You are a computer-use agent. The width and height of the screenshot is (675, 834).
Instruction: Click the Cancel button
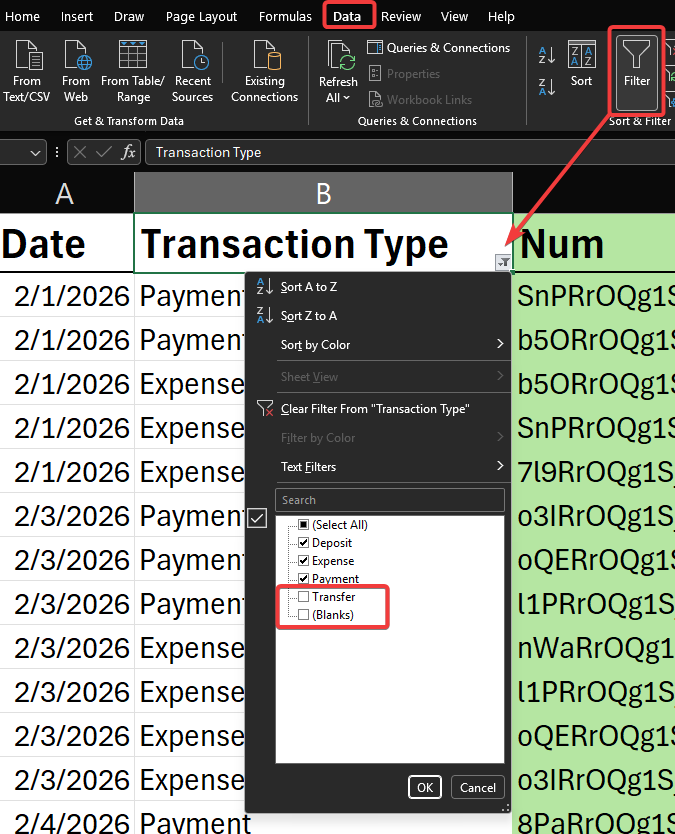click(x=478, y=787)
